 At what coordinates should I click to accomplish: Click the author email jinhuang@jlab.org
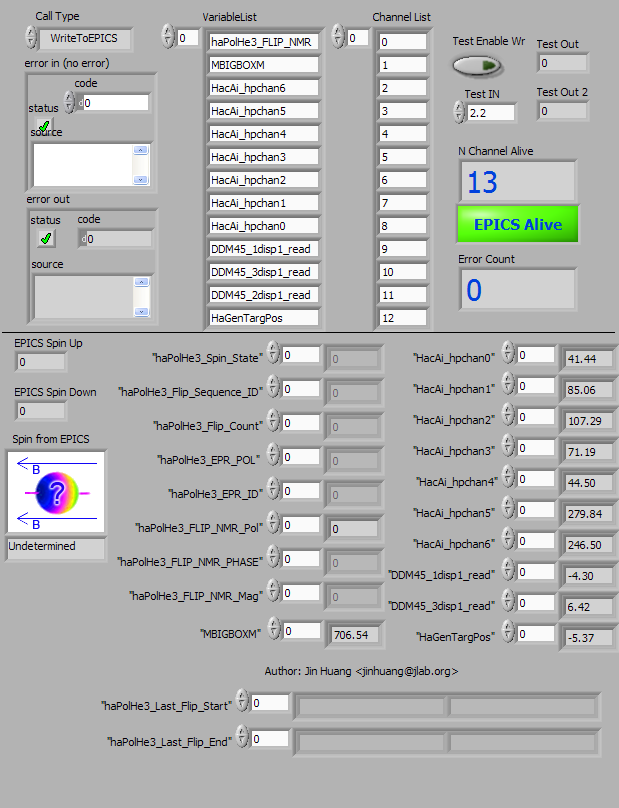coord(407,671)
